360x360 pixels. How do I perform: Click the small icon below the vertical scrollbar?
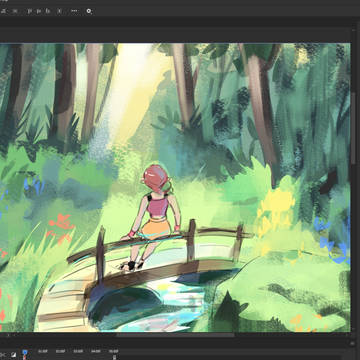[x=353, y=343]
